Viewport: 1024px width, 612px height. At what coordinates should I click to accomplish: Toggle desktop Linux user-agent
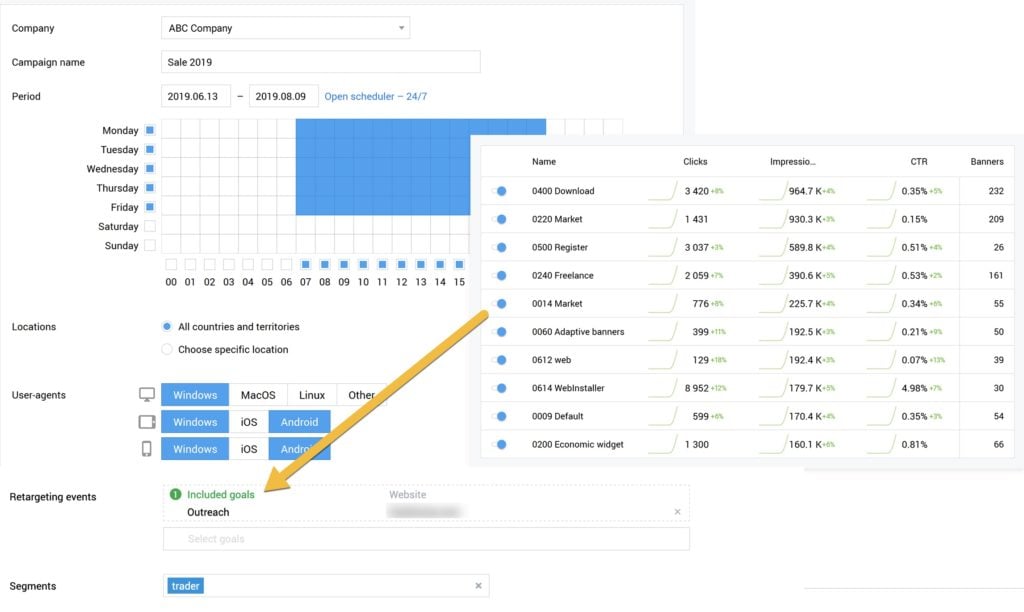[312, 395]
